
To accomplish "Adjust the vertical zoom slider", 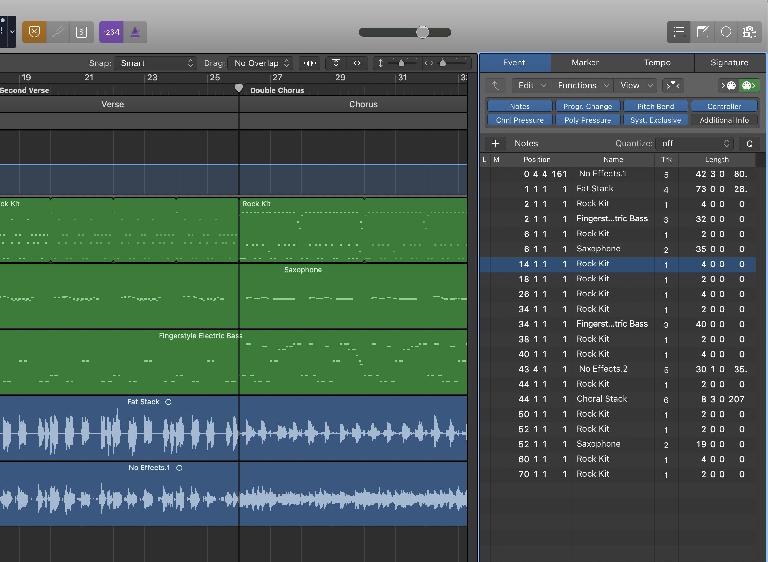I will tap(402, 63).
